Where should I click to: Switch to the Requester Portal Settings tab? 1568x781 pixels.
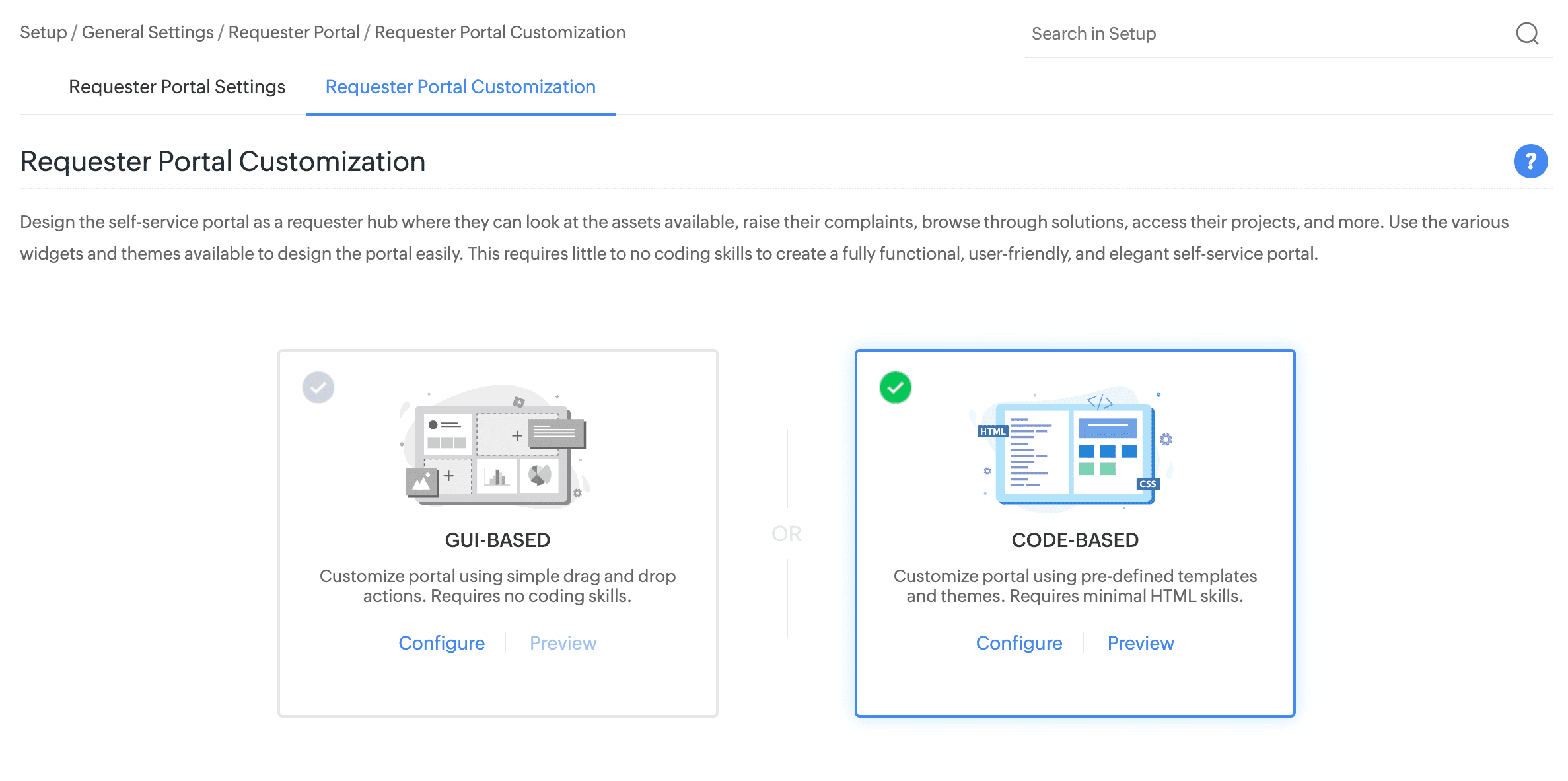[x=177, y=87]
